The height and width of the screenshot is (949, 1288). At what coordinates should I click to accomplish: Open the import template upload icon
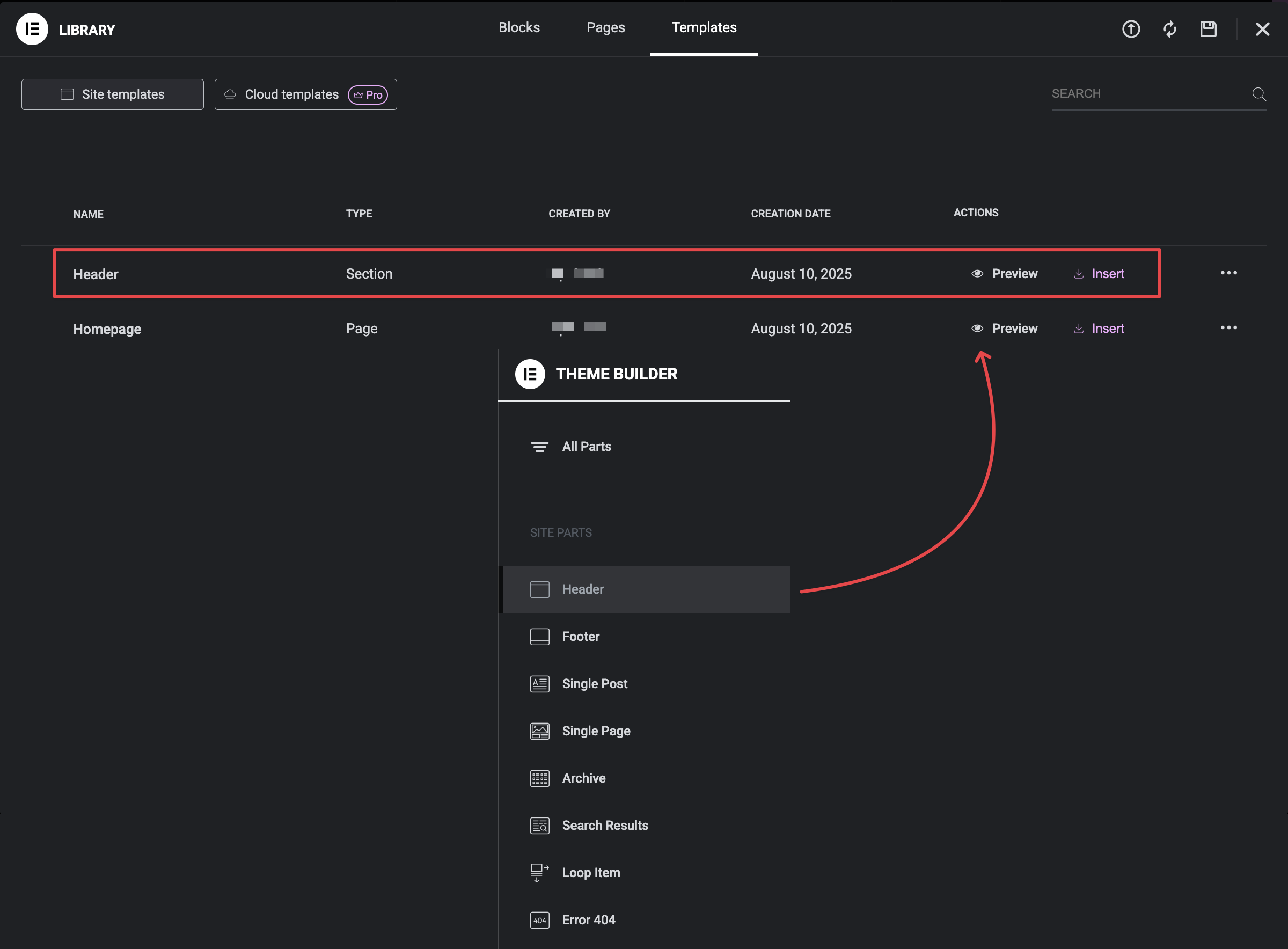[x=1131, y=29]
